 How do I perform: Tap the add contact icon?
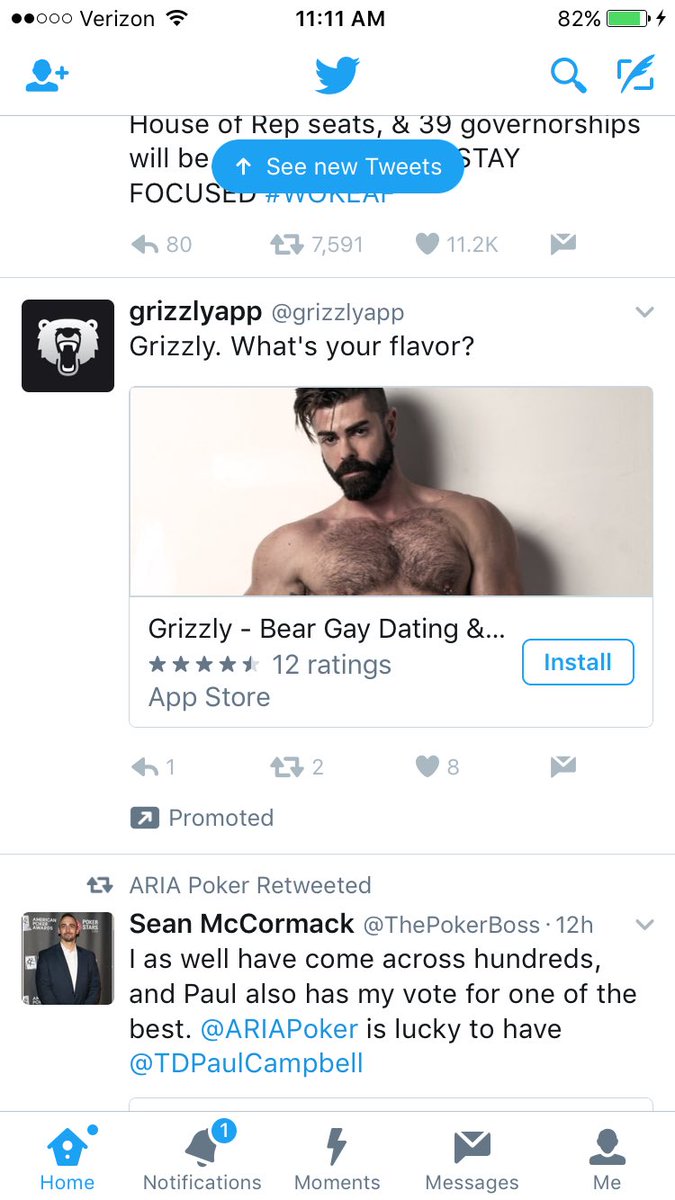(46, 75)
